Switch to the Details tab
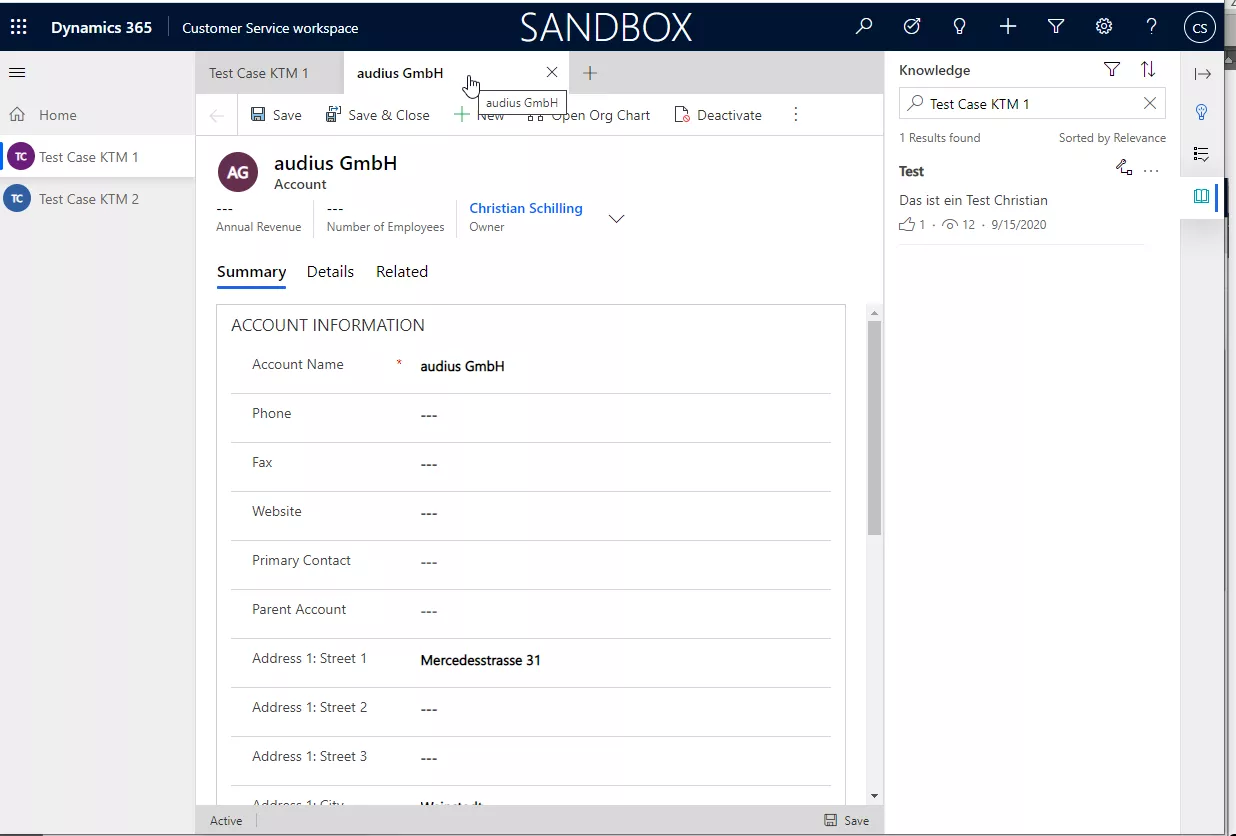Screen dimensions: 1236x836 coord(330,272)
